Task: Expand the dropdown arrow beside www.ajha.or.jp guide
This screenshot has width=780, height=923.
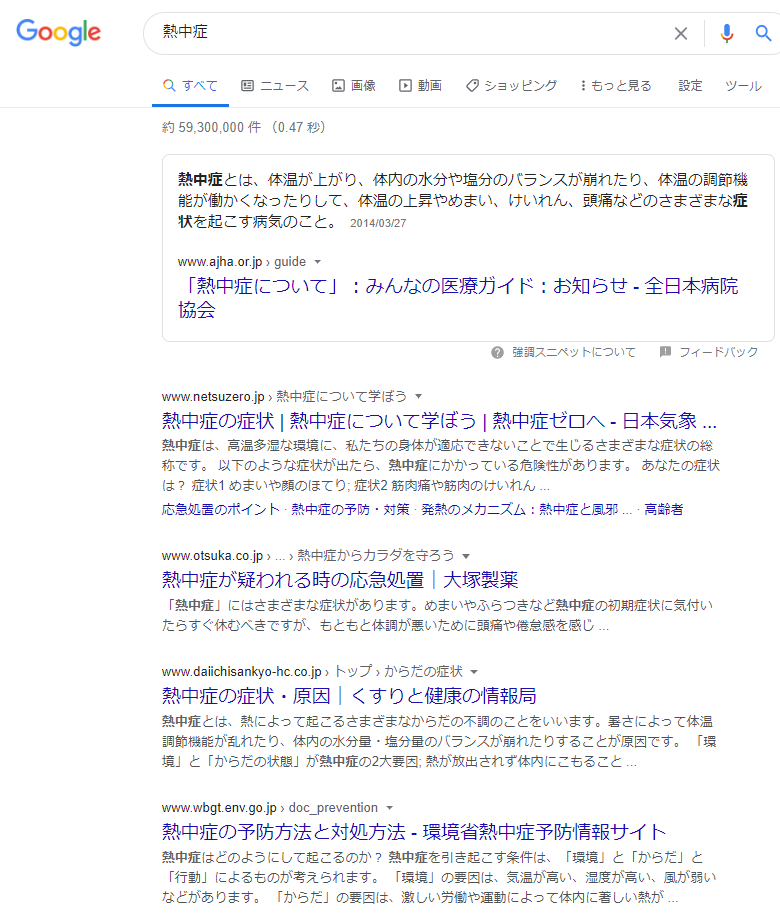Action: 318,262
